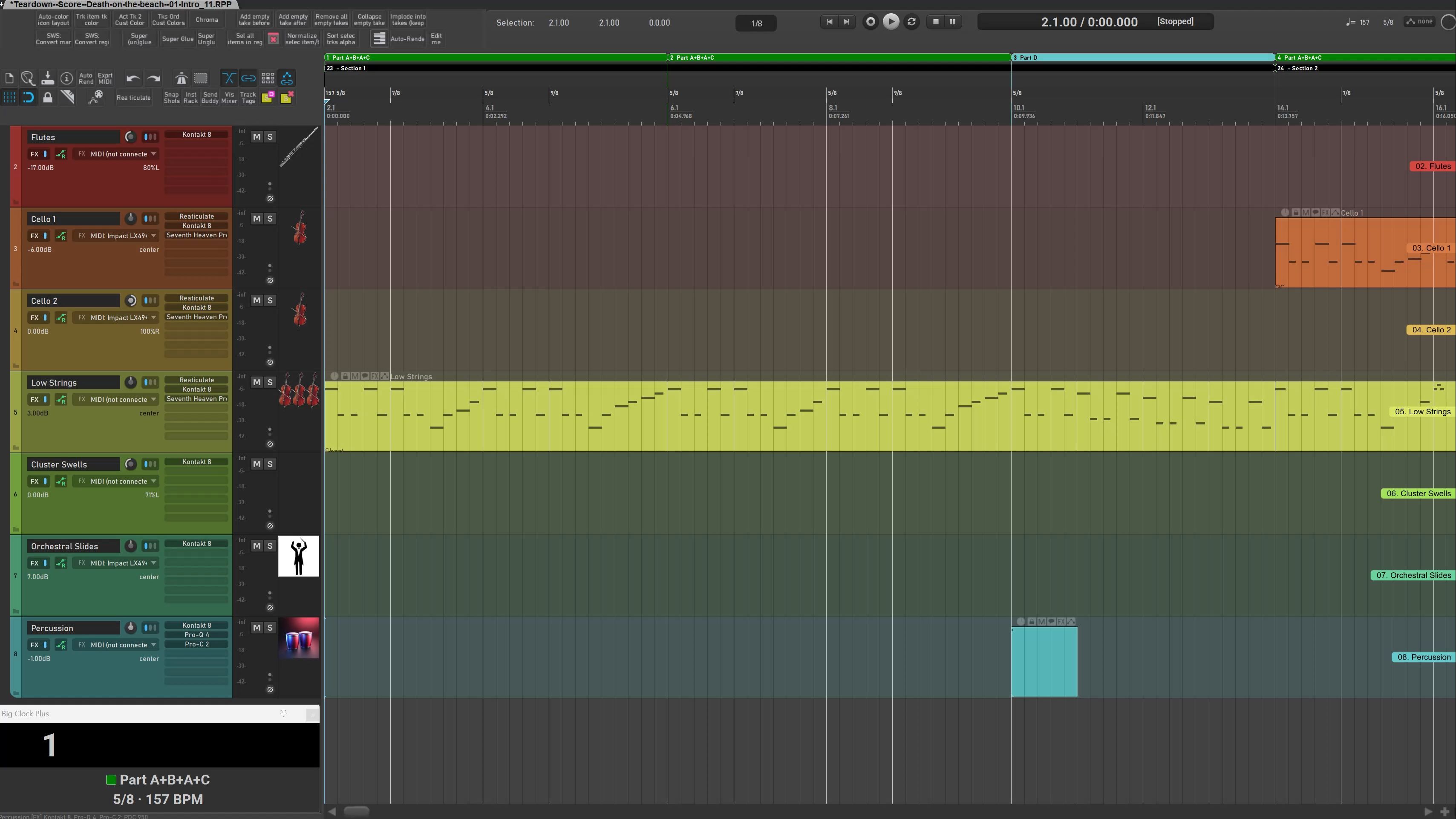The width and height of the screenshot is (1456, 819).
Task: Click the Cello 1 track instrument thumbnail
Action: 299,228
